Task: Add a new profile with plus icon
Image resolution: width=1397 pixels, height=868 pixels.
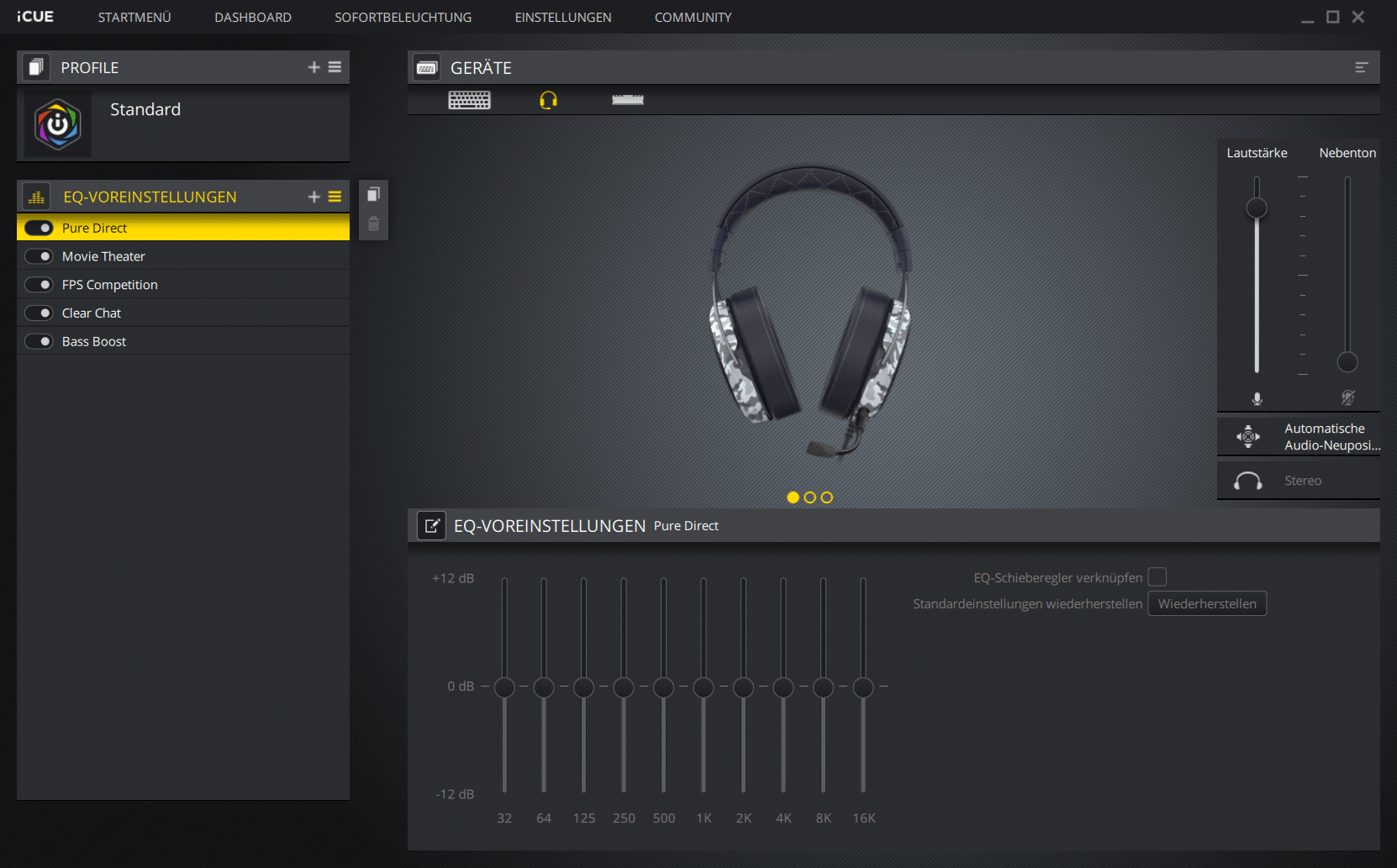Action: 314,67
